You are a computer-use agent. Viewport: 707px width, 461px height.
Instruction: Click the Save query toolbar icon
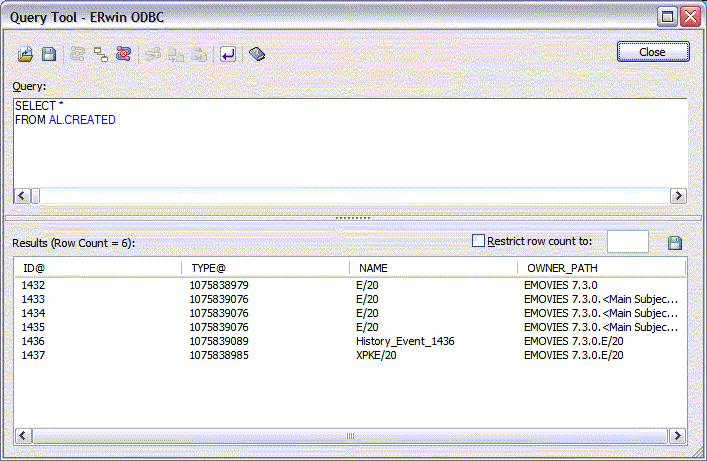point(48,54)
